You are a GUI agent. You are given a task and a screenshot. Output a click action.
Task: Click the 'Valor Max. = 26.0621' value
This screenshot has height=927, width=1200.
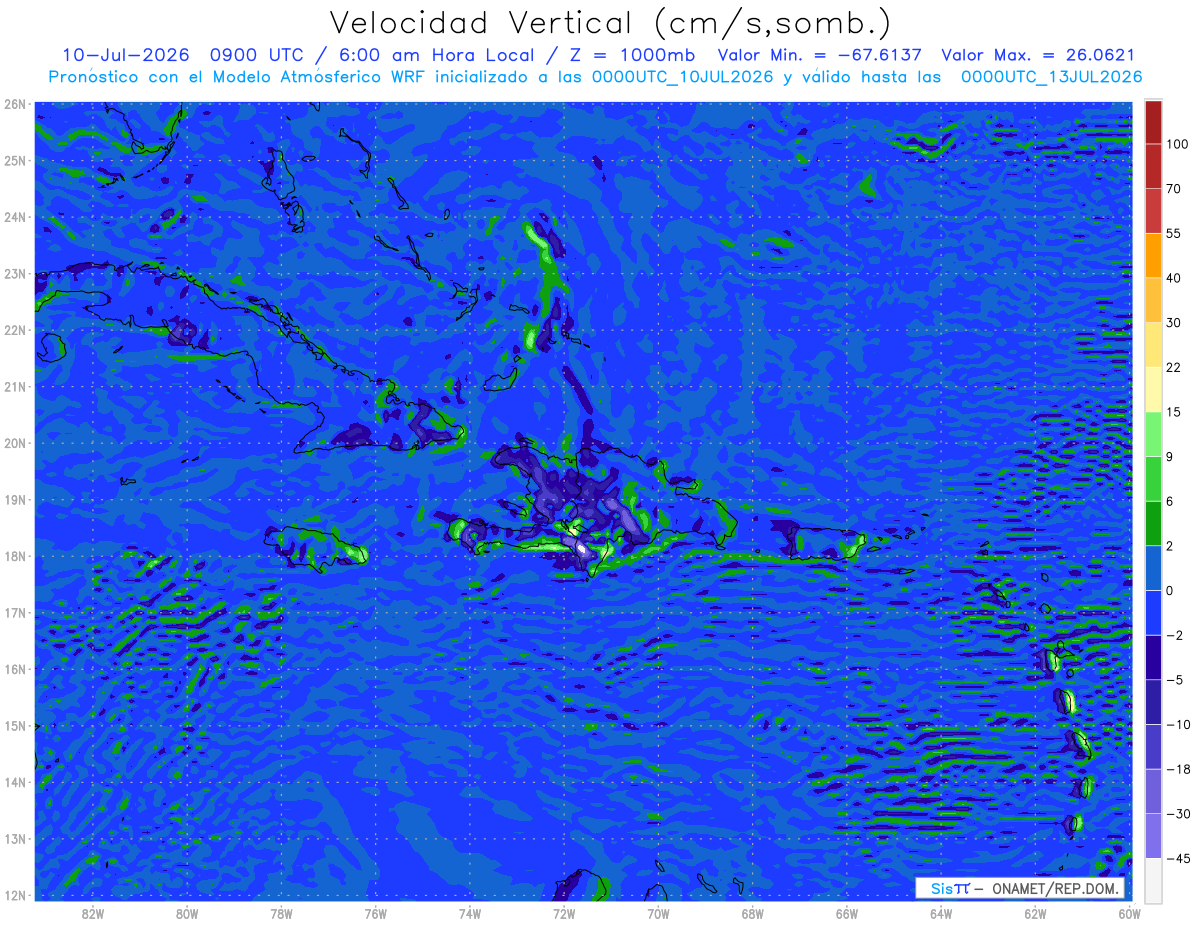pos(1038,55)
